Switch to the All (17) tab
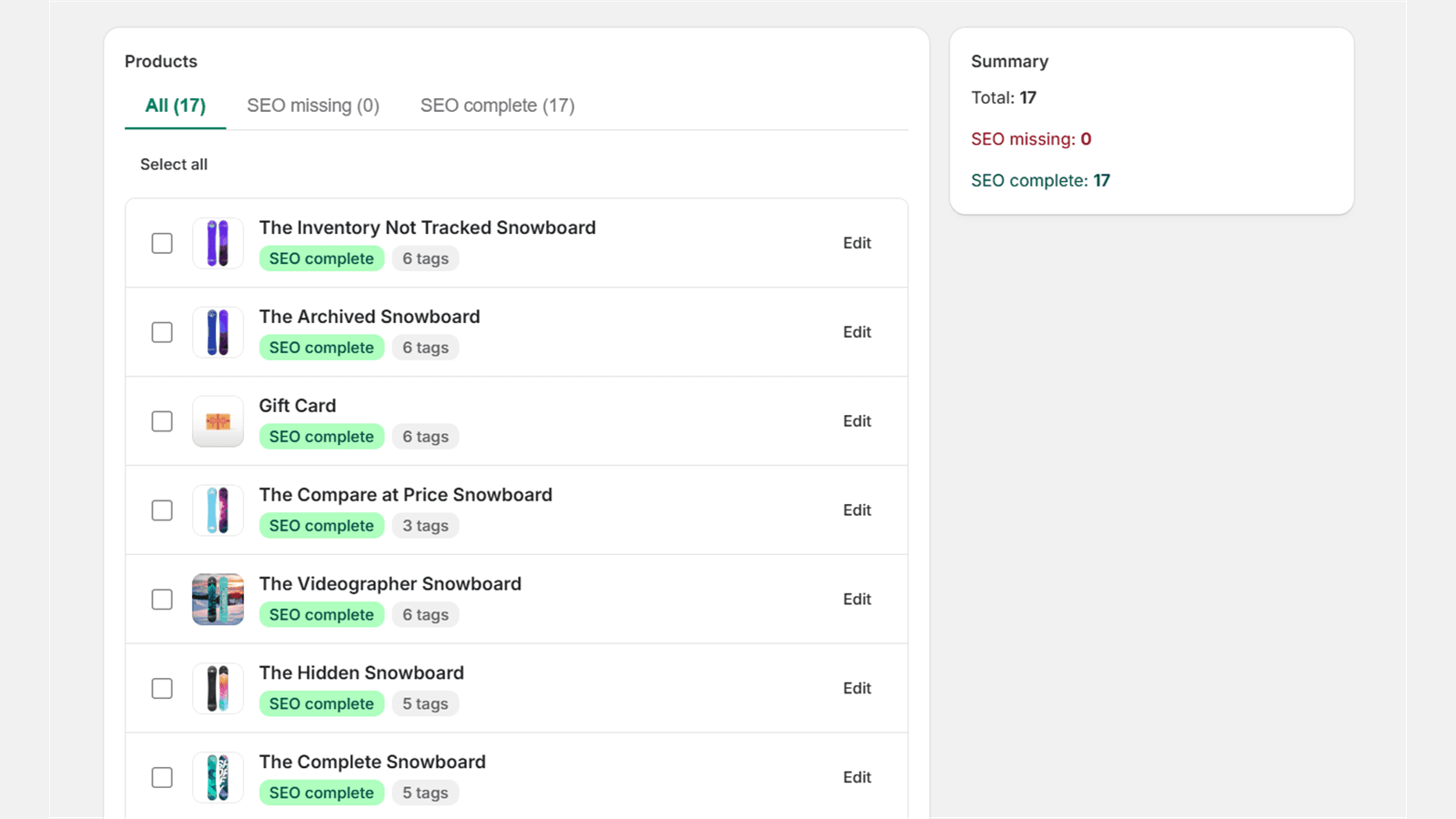 pos(176,106)
